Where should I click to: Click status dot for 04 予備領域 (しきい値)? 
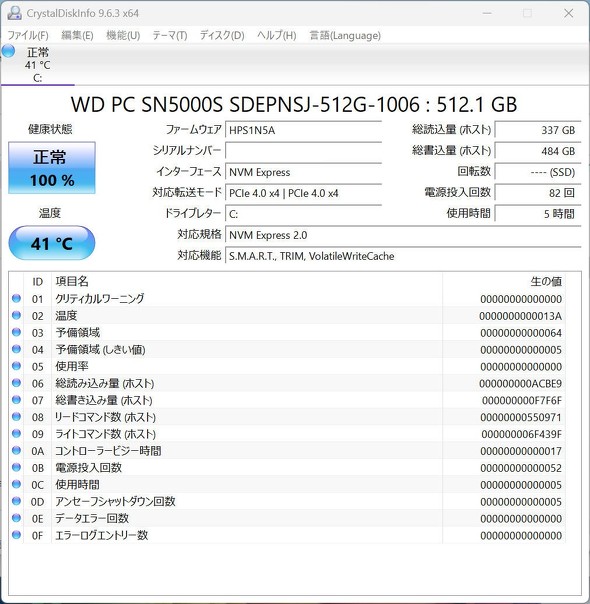16,349
